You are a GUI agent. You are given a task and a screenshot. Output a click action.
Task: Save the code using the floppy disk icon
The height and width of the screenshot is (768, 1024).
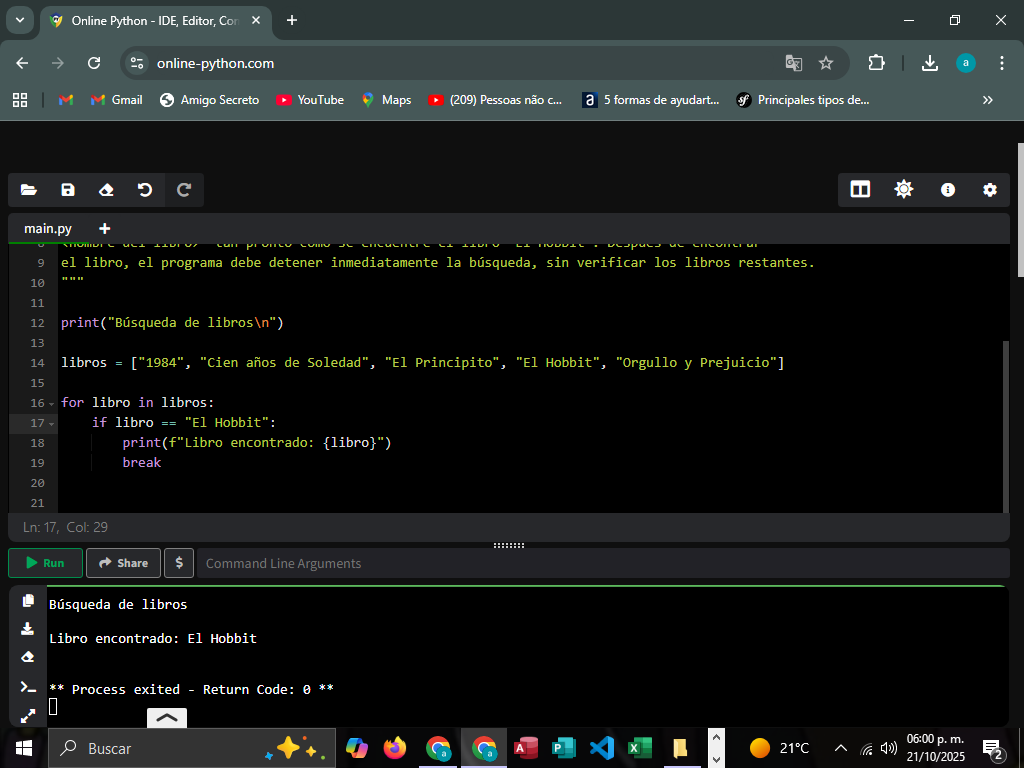(68, 190)
